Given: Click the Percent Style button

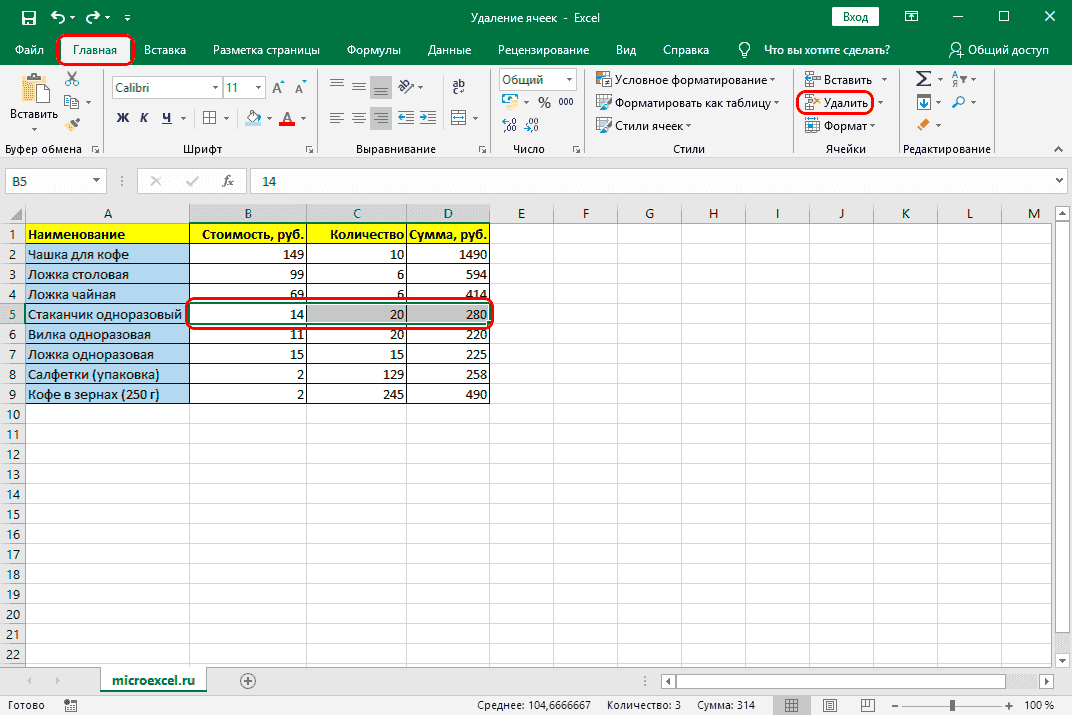Looking at the screenshot, I should point(544,102).
